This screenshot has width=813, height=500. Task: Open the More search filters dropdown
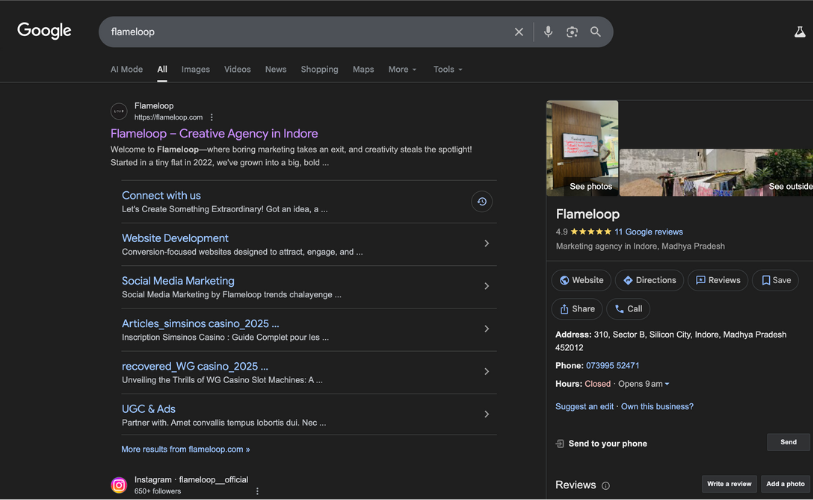(x=403, y=70)
